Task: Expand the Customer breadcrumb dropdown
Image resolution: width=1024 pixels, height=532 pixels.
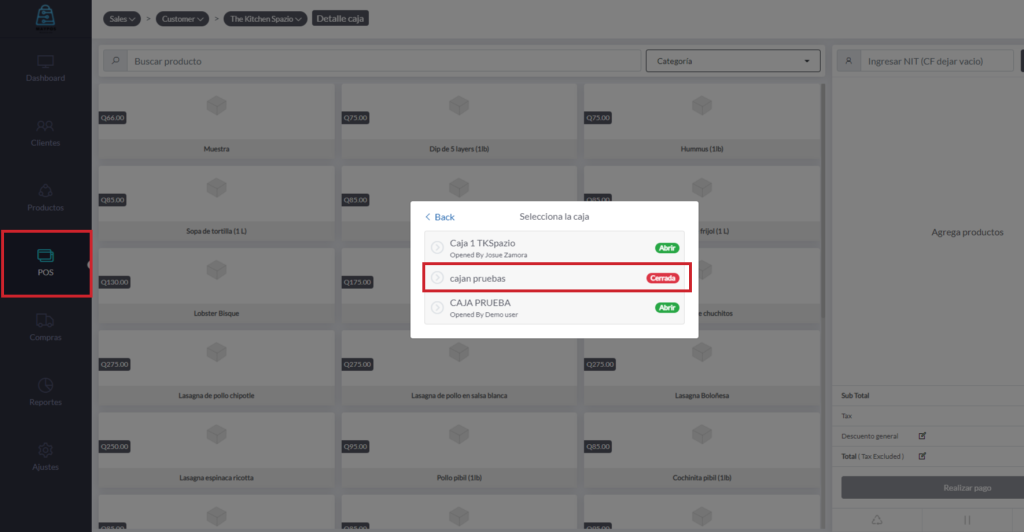Action: pos(183,19)
